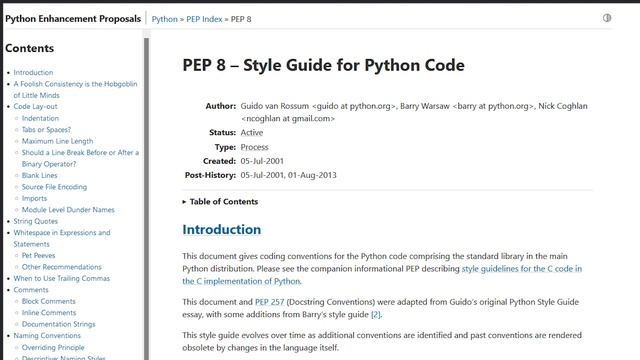Click Post-History dates text
This screenshot has height=360, width=640.
(x=288, y=175)
